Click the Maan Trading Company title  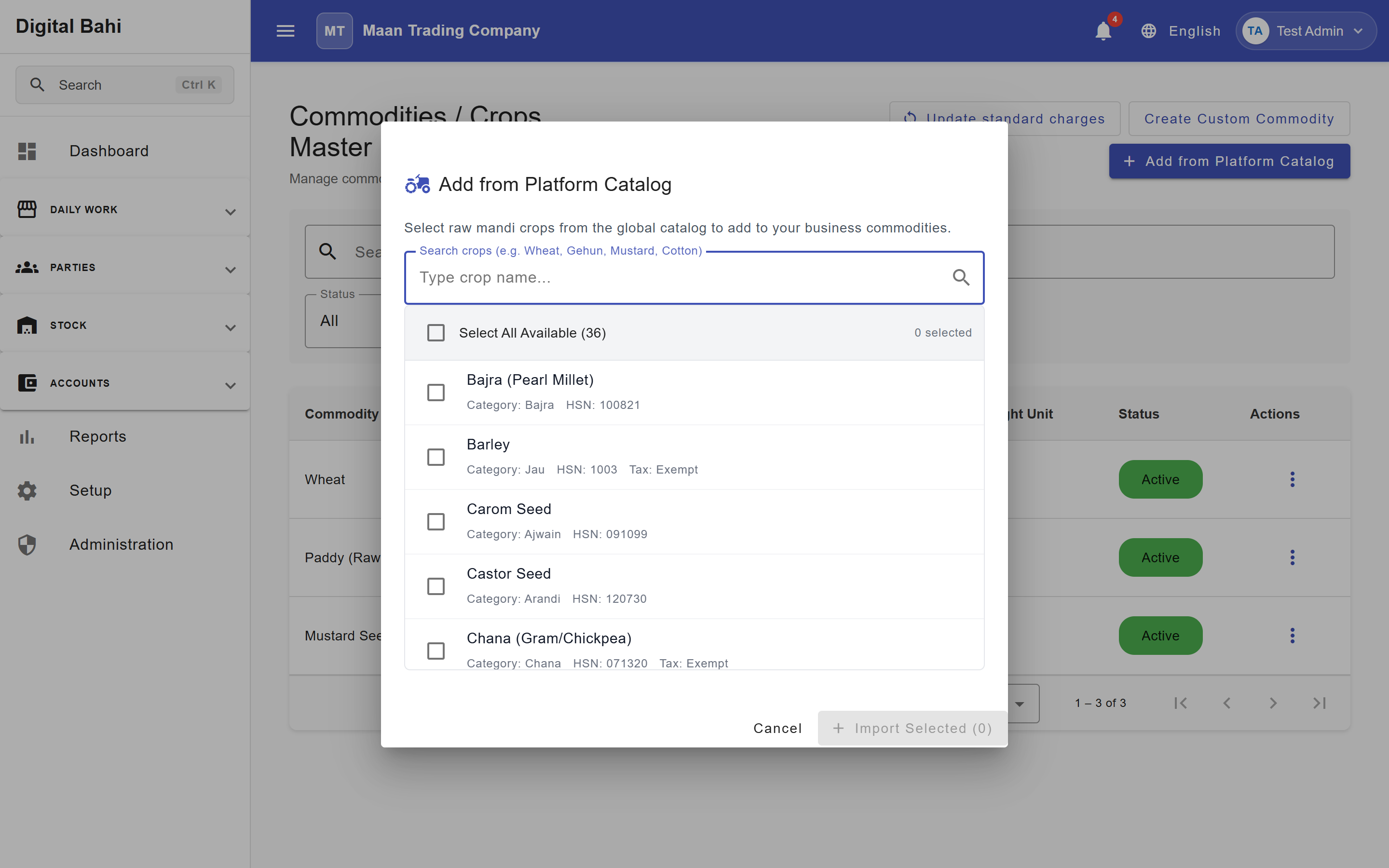(451, 31)
